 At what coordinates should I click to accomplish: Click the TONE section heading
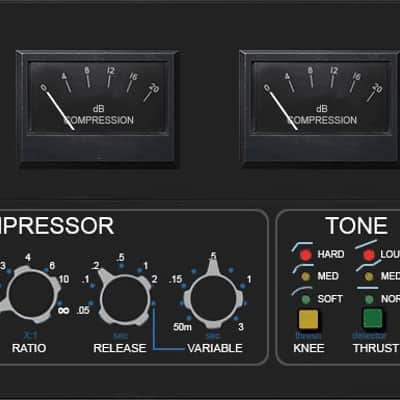[357, 226]
